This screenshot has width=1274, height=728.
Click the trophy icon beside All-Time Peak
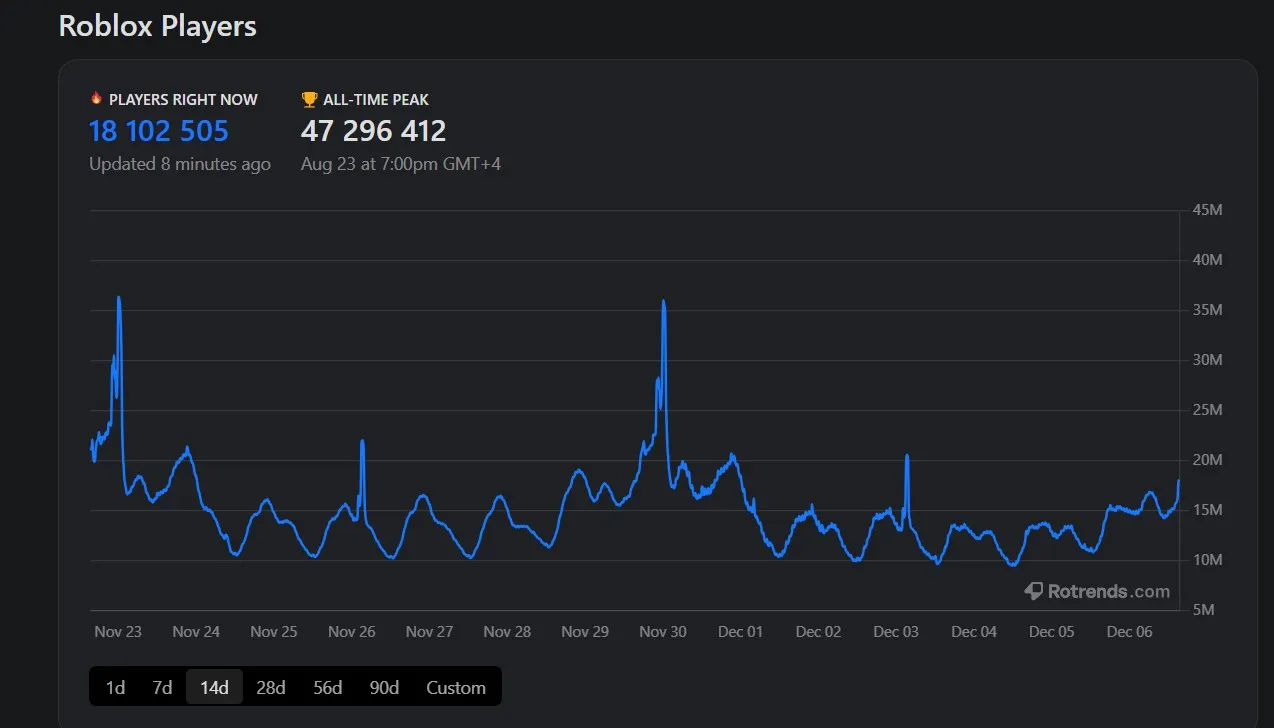click(309, 99)
